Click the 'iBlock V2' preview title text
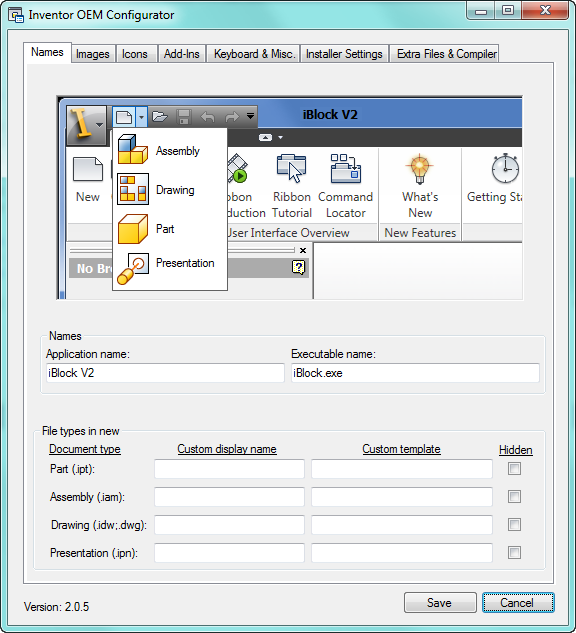 pos(330,115)
